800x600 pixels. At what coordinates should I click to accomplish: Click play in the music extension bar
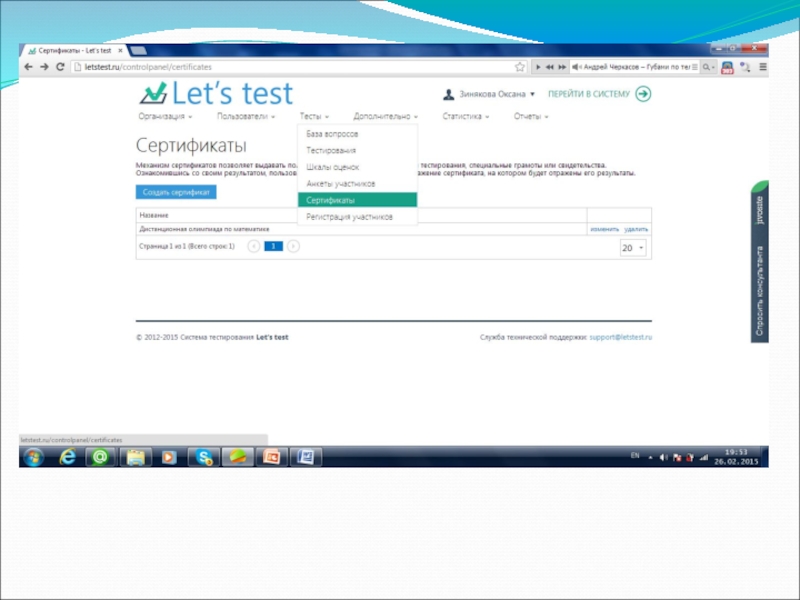[538, 67]
